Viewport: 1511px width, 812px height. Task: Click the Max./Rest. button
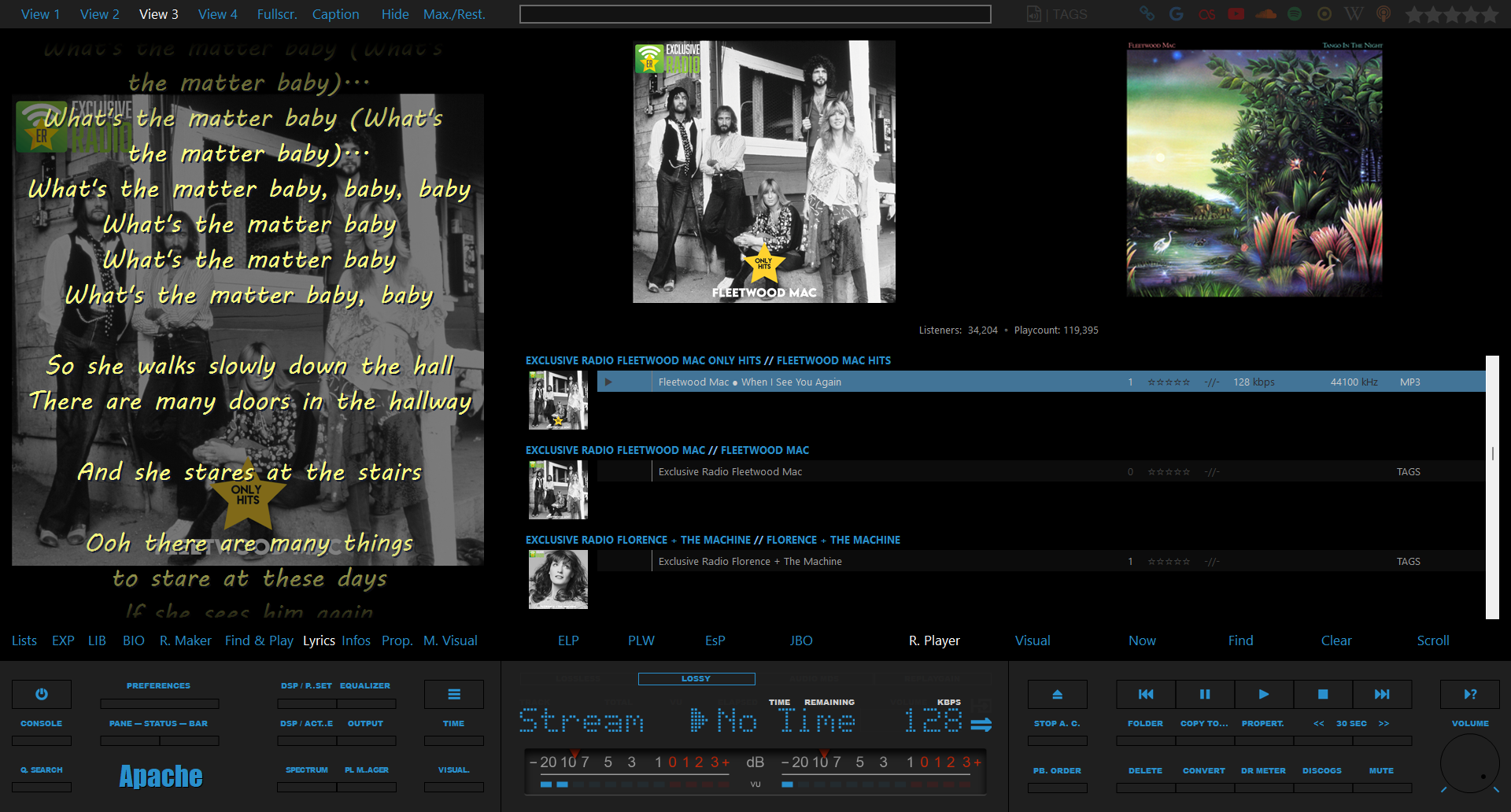455,14
